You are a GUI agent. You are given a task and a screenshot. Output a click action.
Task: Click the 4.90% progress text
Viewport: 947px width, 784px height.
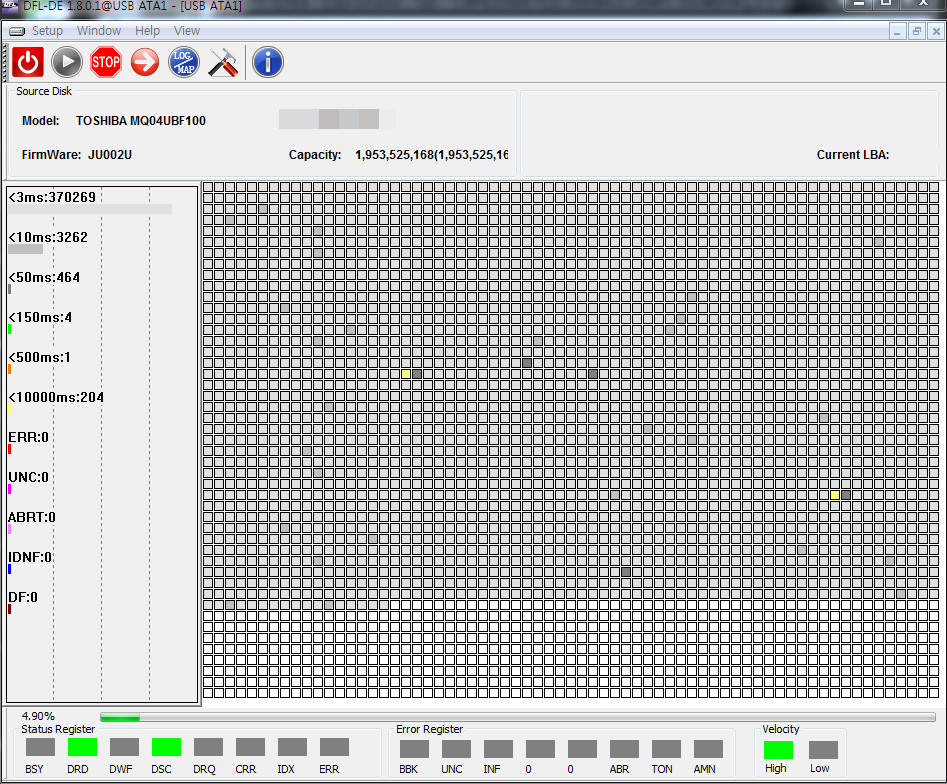point(38,716)
